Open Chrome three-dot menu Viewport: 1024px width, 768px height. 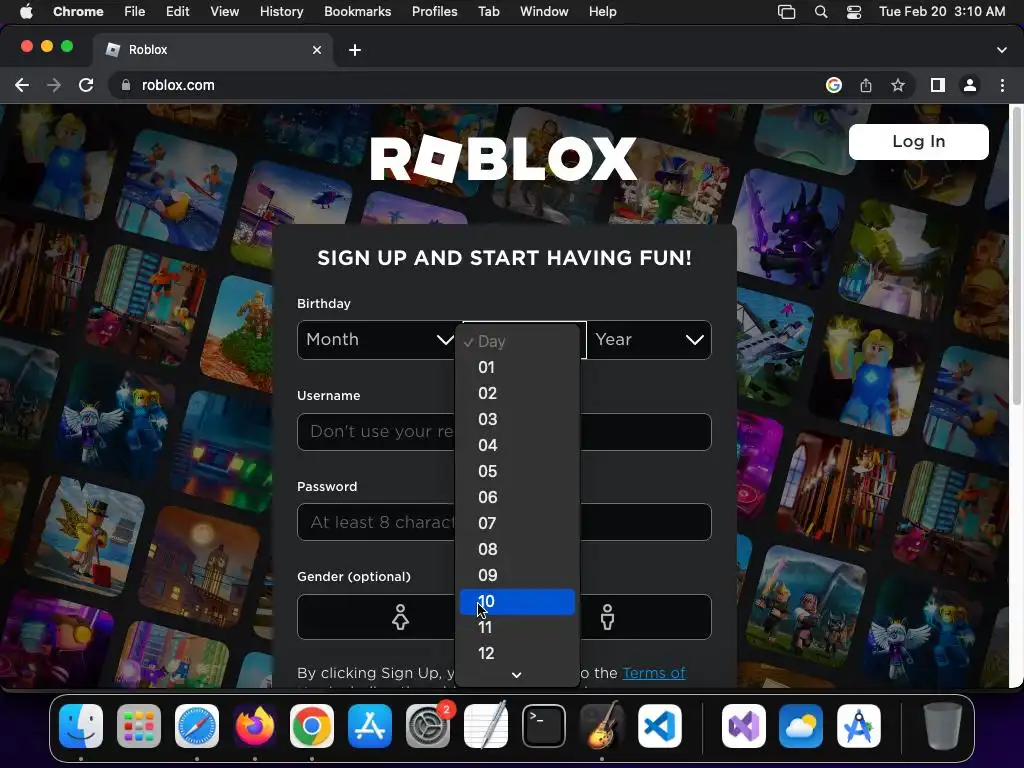pyautogui.click(x=1002, y=86)
